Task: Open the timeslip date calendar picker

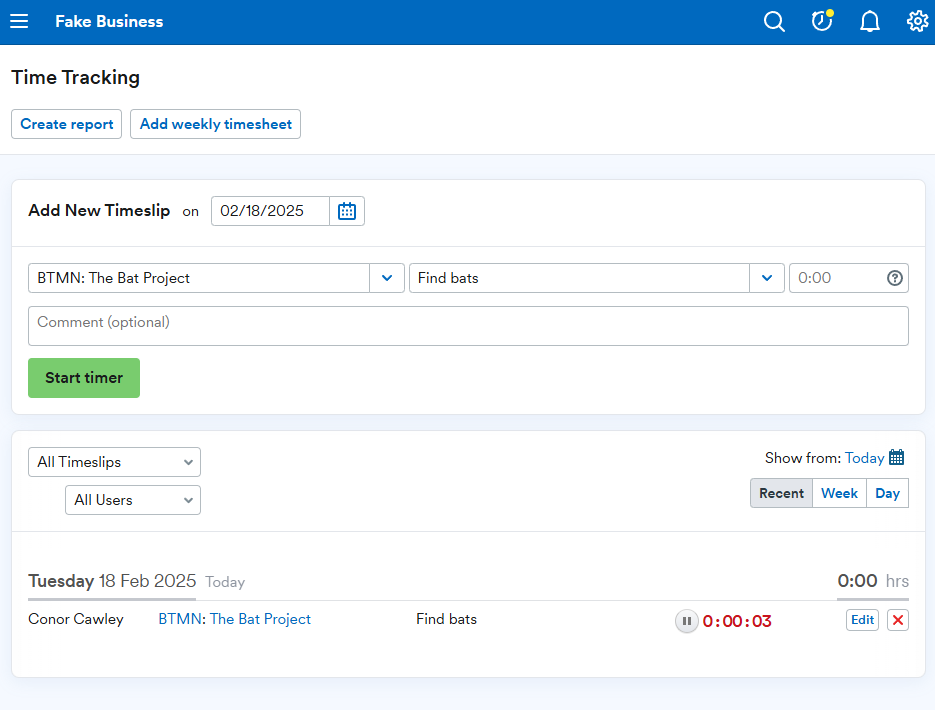Action: point(347,211)
